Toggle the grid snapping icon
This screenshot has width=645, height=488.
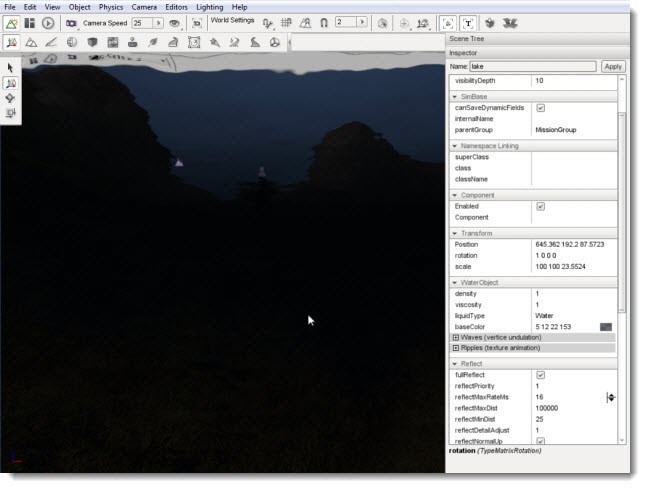click(x=286, y=23)
